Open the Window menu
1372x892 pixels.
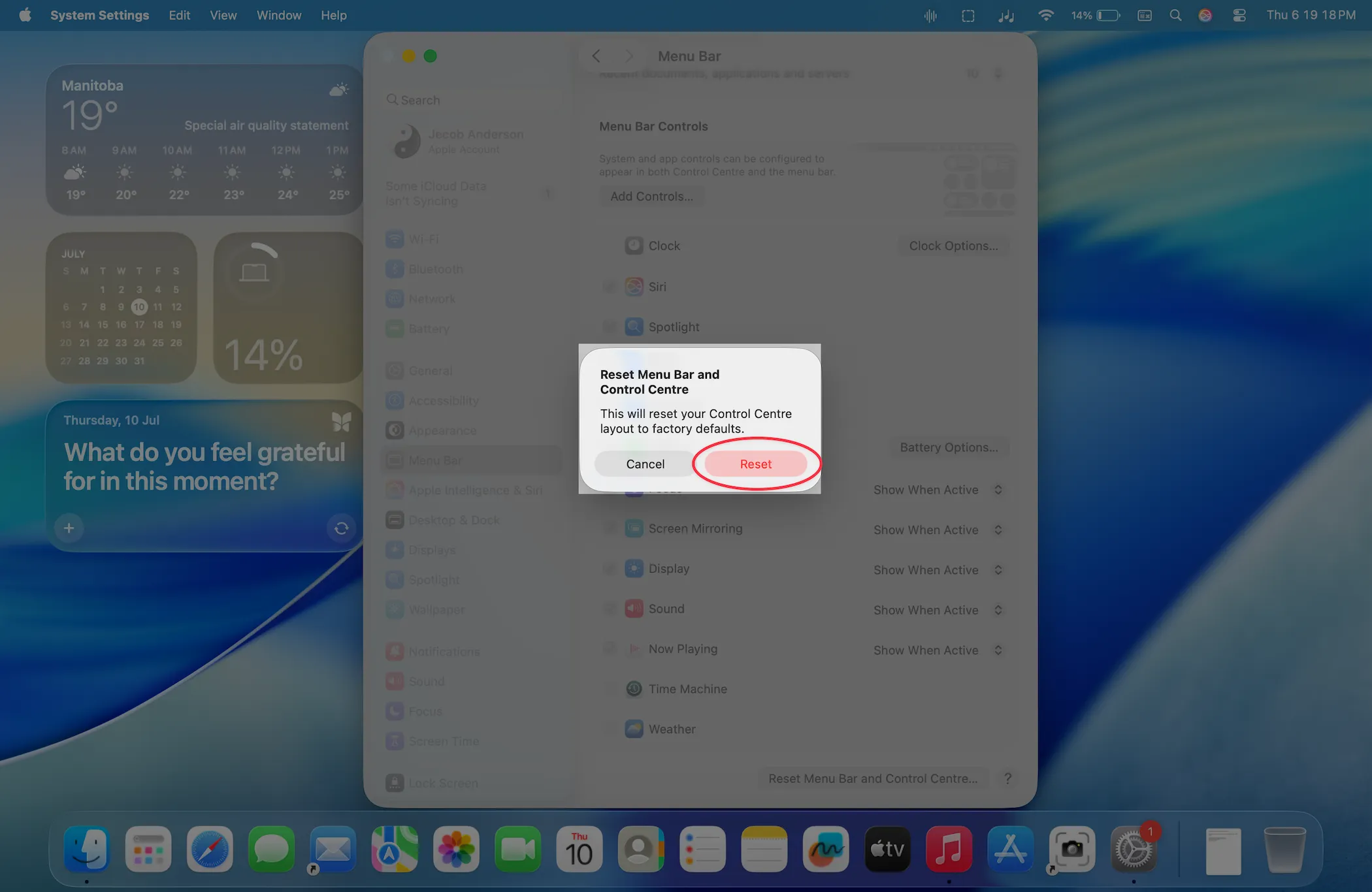tap(278, 15)
